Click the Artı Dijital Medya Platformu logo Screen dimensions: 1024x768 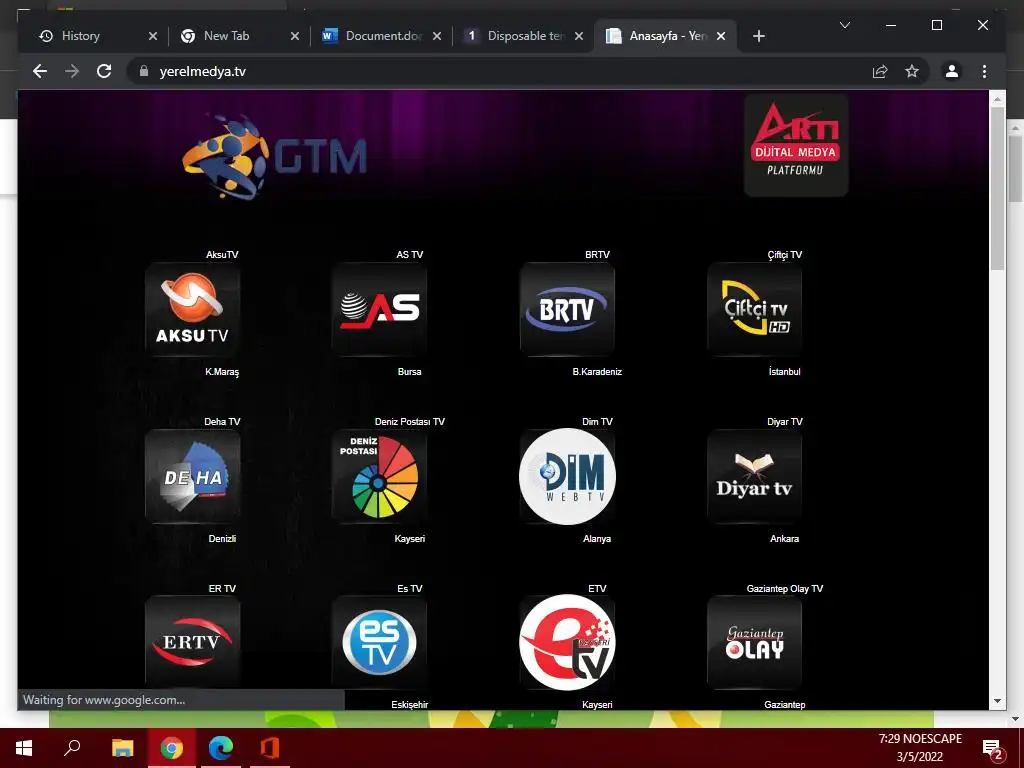tap(796, 145)
